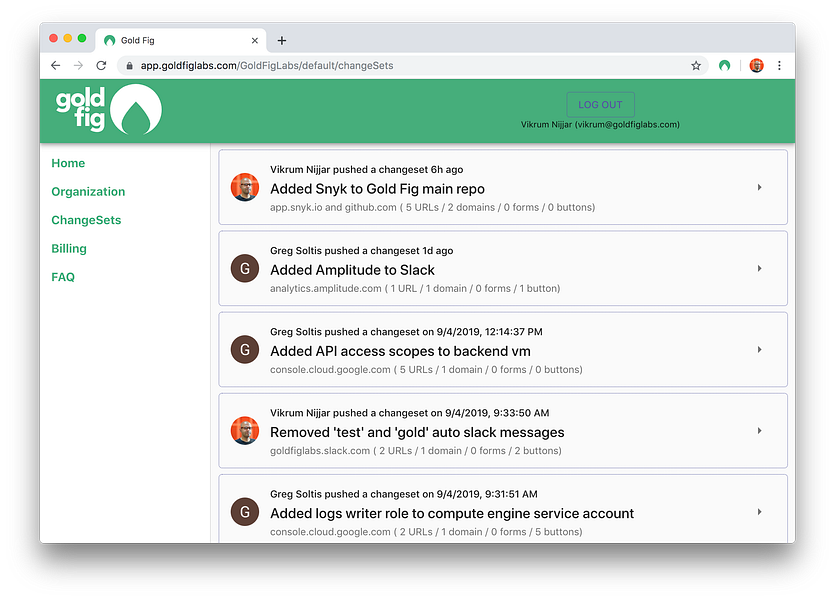Open Chrome's three-dot menu

[779, 65]
